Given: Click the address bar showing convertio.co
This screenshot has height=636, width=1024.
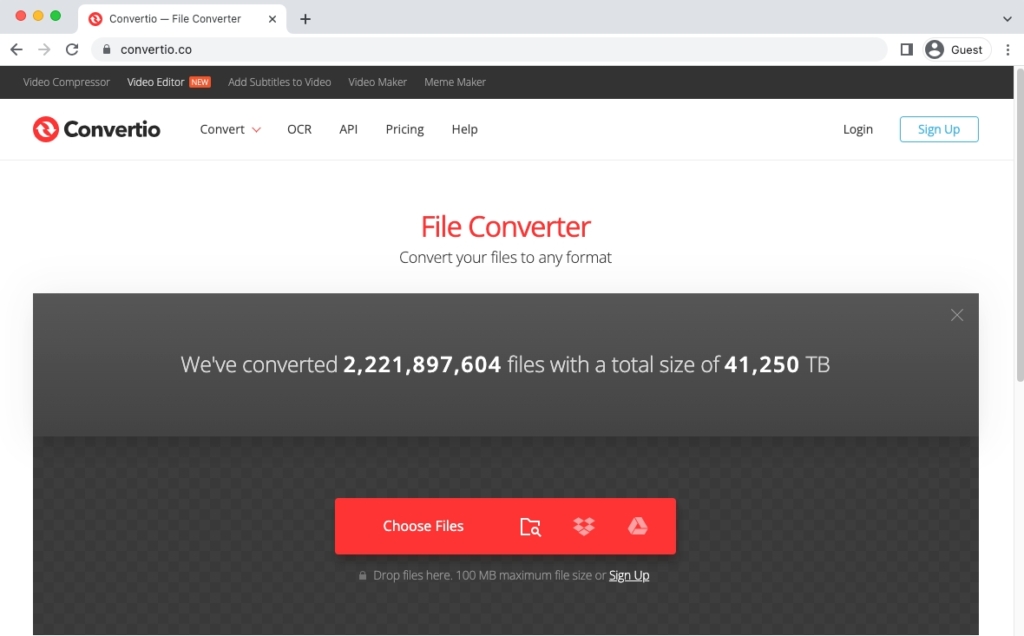Looking at the screenshot, I should click(490, 49).
